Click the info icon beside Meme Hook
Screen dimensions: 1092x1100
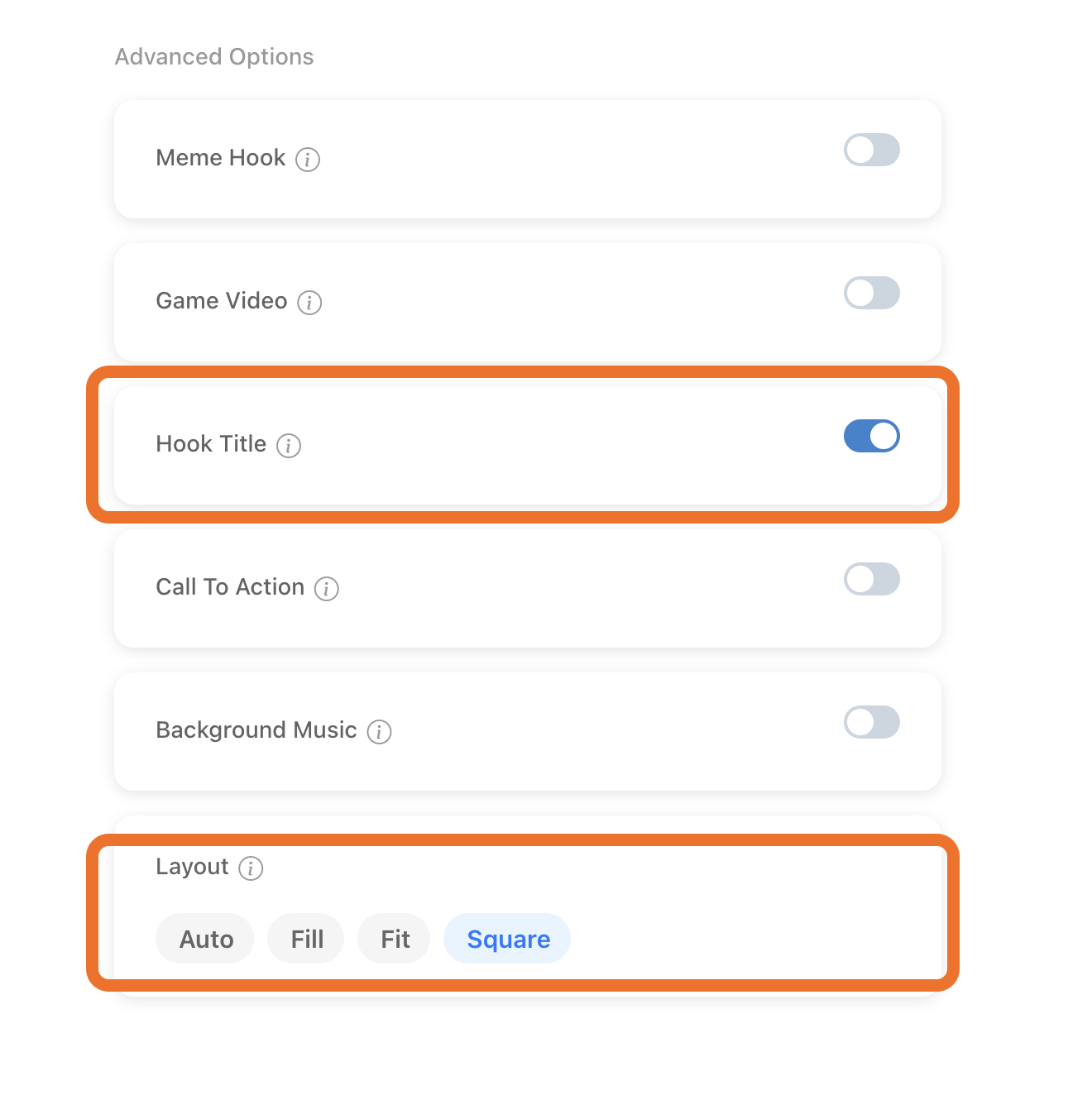click(x=308, y=159)
